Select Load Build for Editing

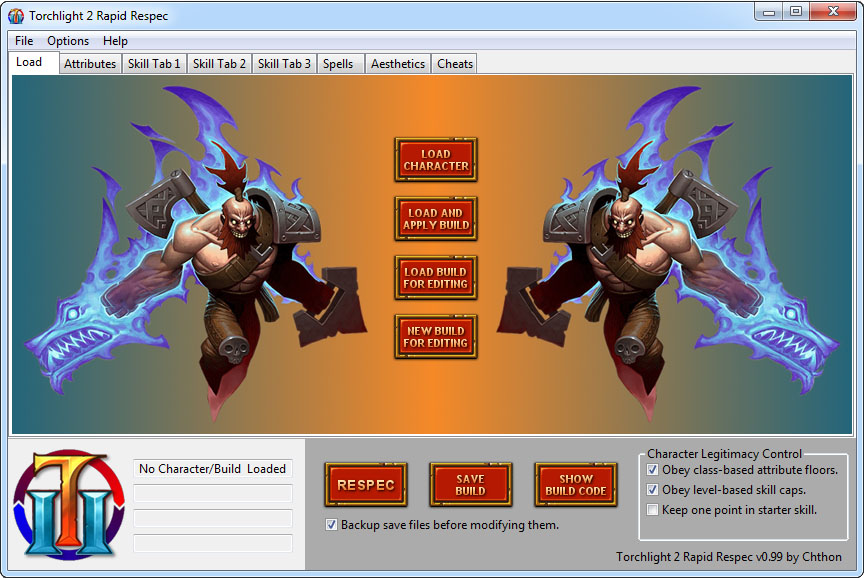(x=435, y=278)
